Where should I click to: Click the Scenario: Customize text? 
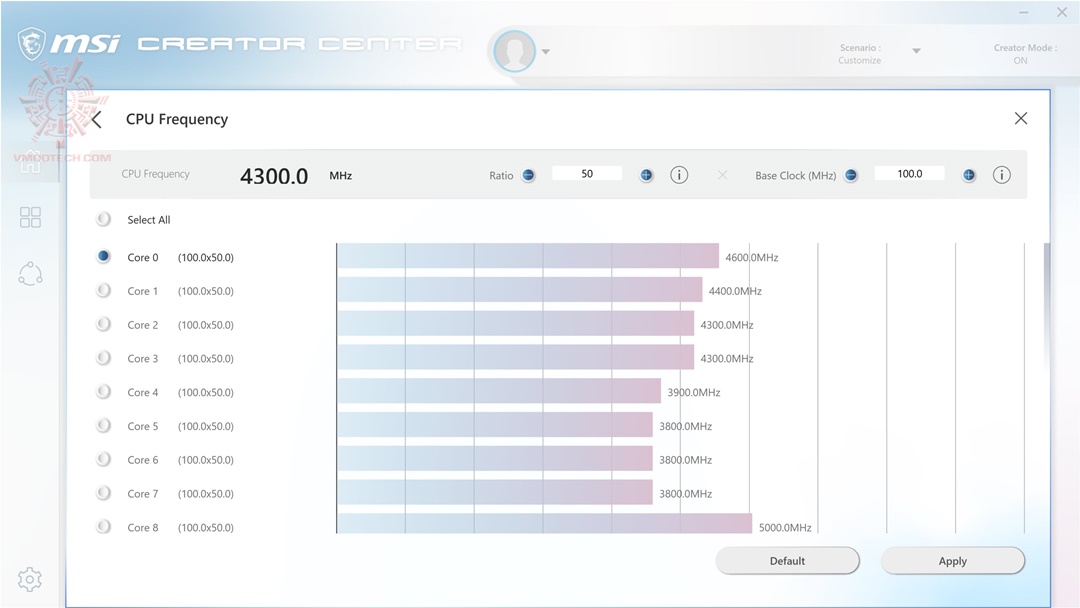(x=860, y=54)
